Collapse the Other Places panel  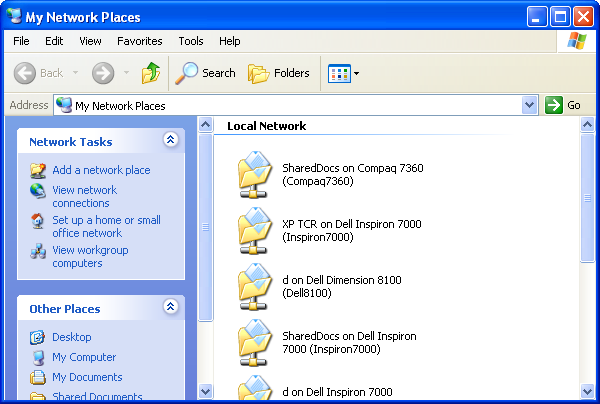coord(170,308)
